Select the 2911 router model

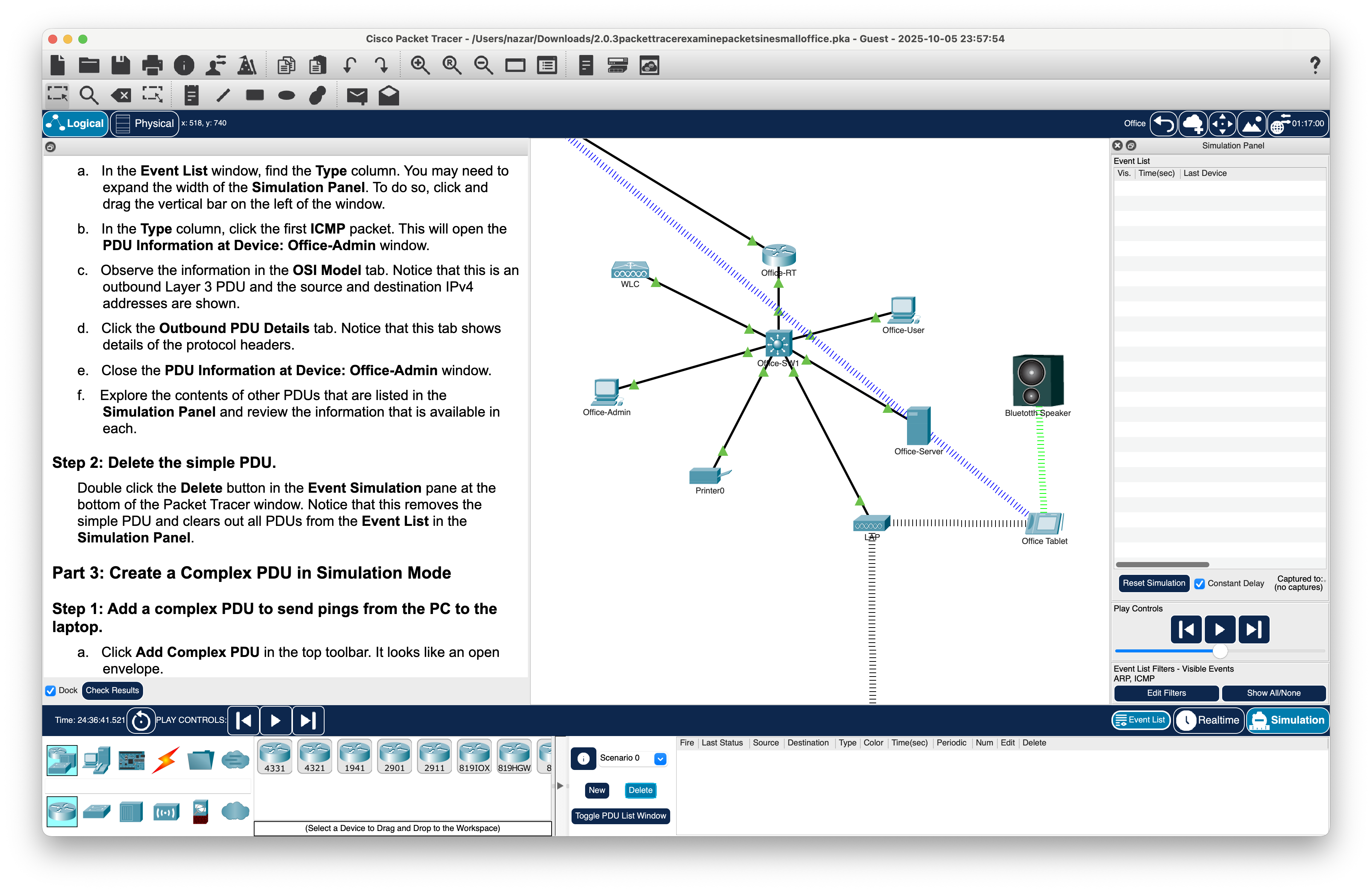(434, 756)
